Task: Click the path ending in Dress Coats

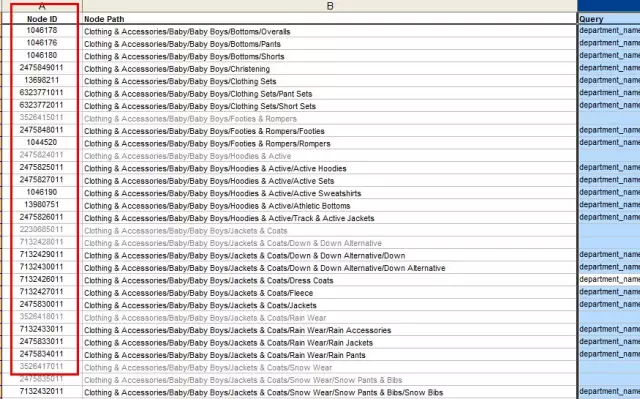Action: tap(209, 281)
